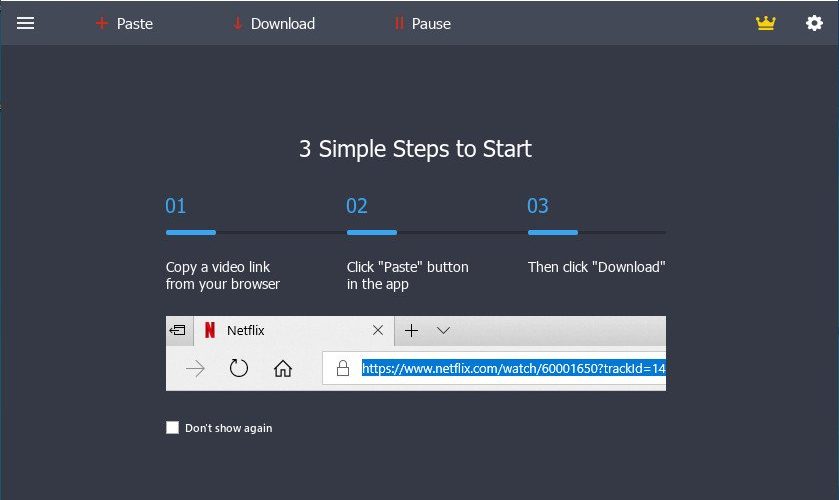Click the browser home icon
Screen dimensions: 839x500
(283, 368)
